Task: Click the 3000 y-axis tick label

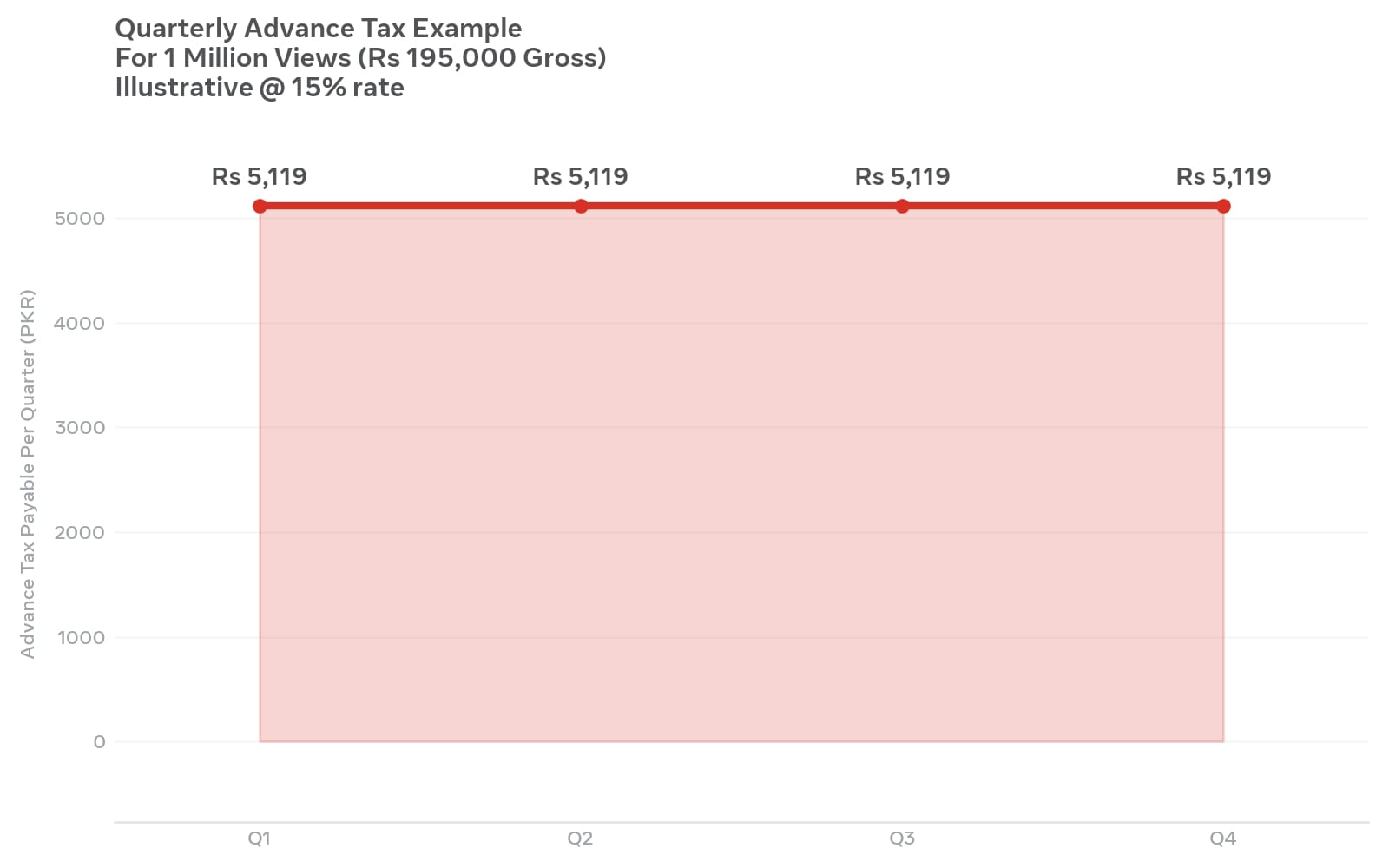Action: click(80, 428)
